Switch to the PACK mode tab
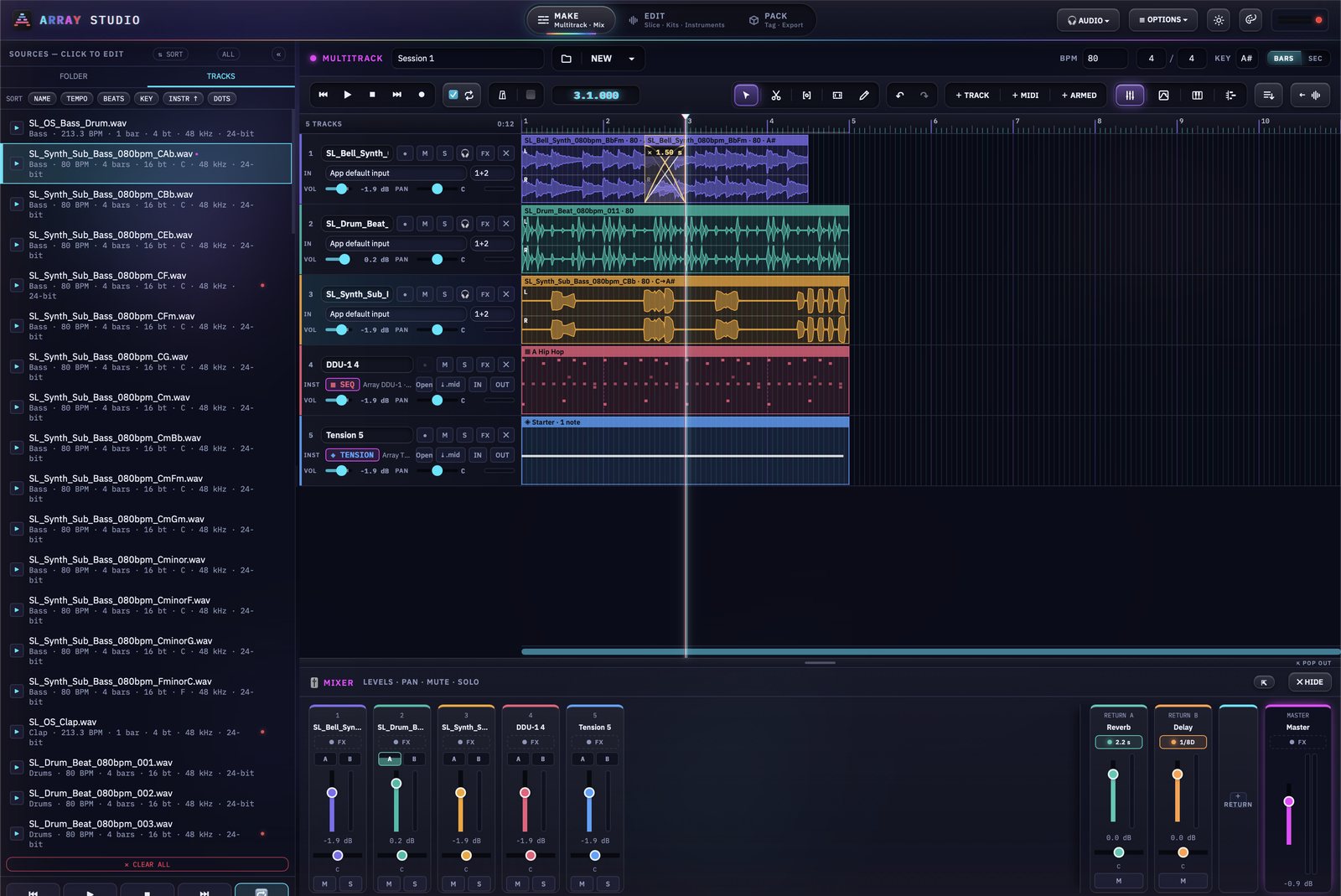 pyautogui.click(x=775, y=20)
